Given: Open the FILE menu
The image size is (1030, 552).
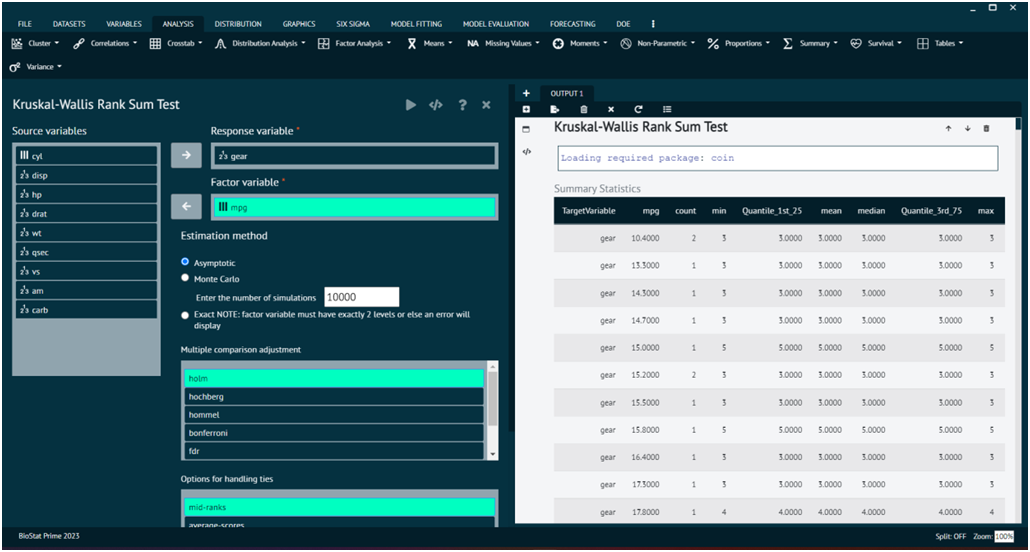Looking at the screenshot, I should 24,24.
